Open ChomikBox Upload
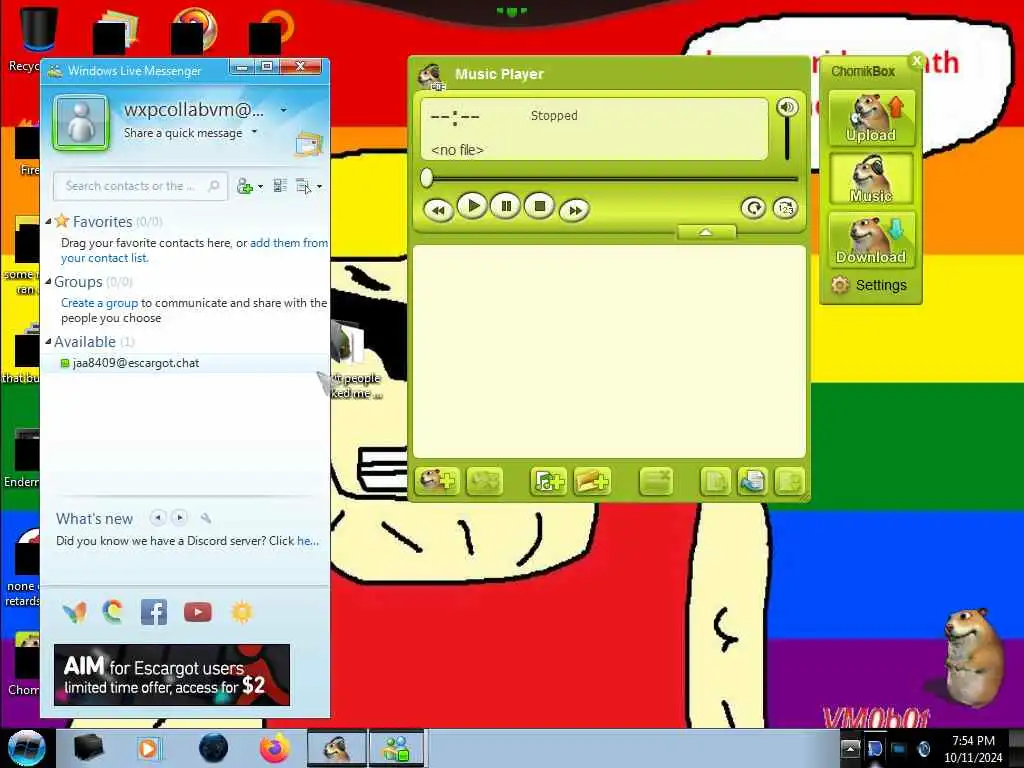Viewport: 1024px width, 768px height. click(x=871, y=118)
